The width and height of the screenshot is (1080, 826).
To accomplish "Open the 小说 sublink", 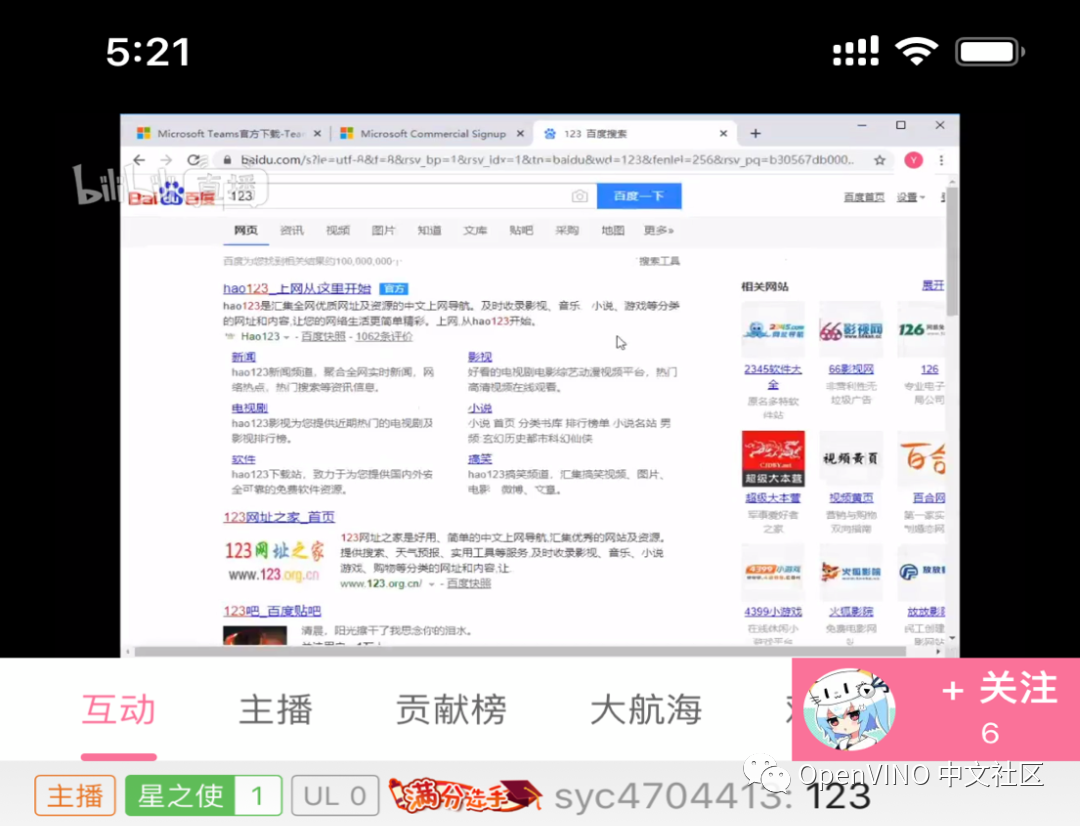I will click(x=480, y=408).
